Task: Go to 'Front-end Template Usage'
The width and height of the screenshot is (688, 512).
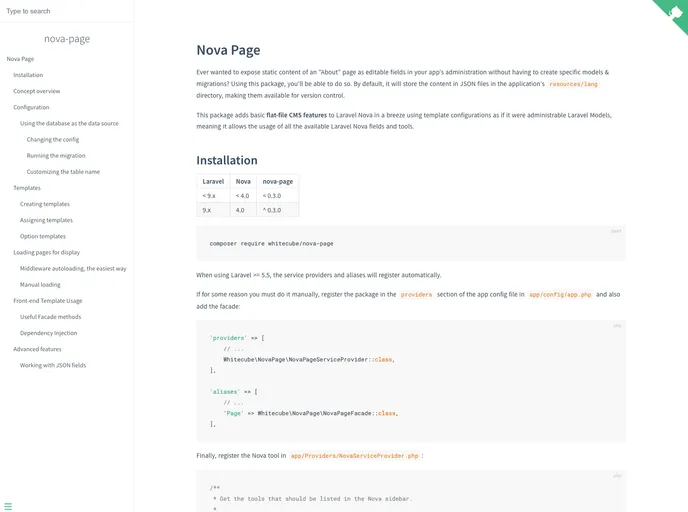Action: click(x=48, y=301)
